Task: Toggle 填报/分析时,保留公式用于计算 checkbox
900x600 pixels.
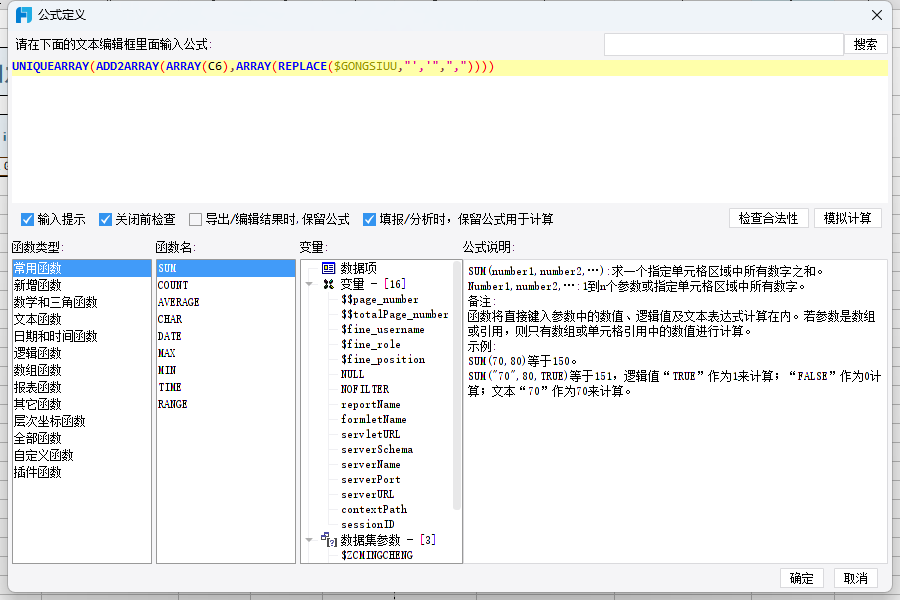Action: [369, 219]
